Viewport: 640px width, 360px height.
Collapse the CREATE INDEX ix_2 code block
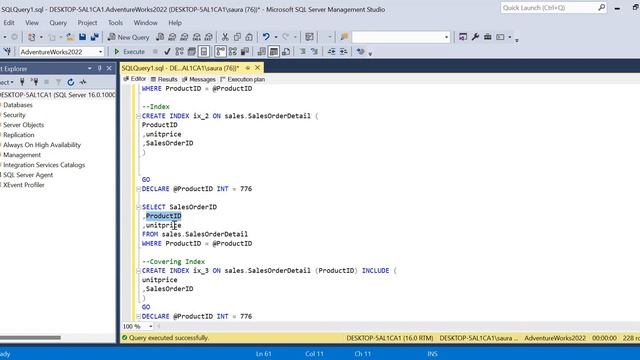pos(138,116)
